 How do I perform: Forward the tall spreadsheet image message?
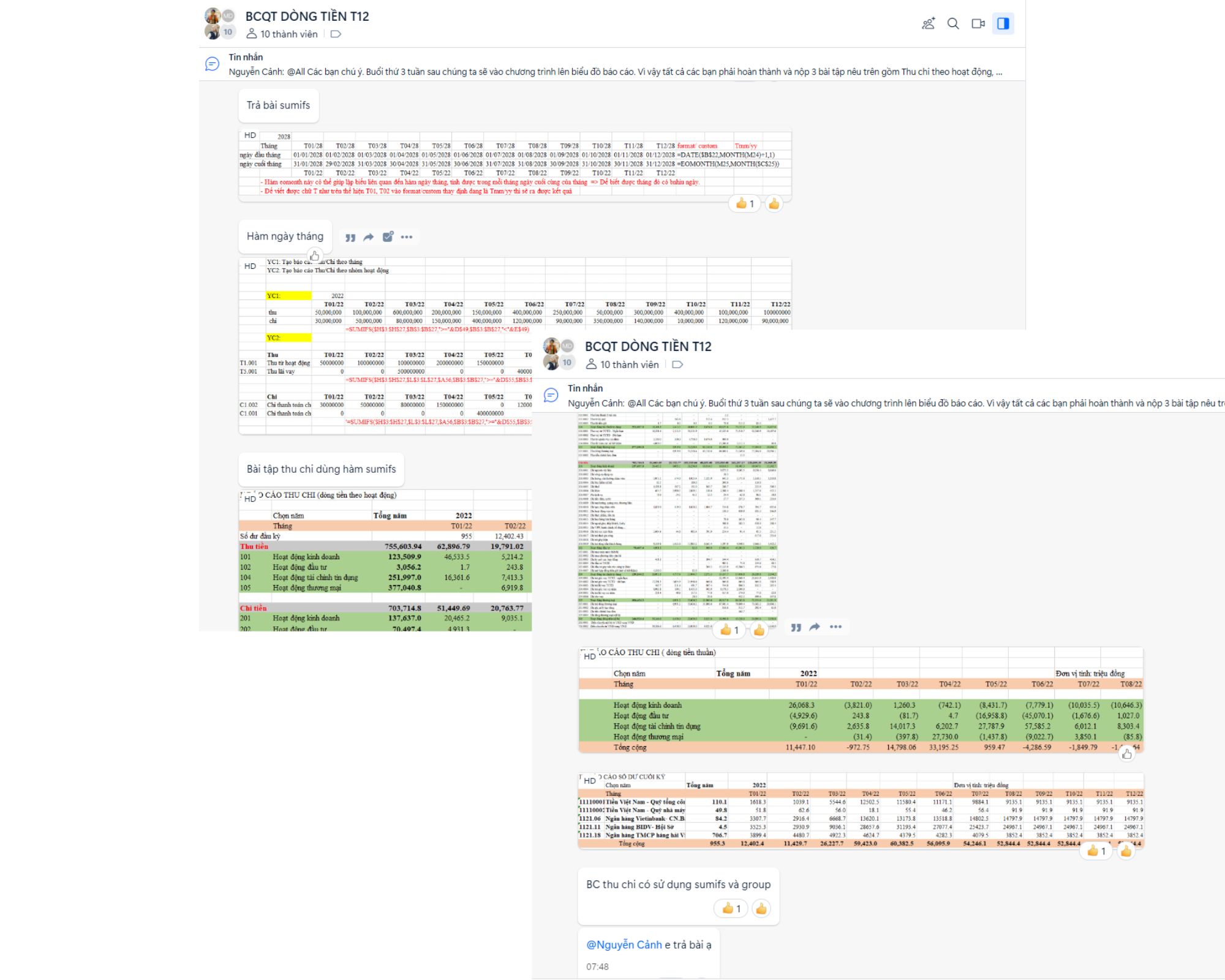(x=815, y=627)
